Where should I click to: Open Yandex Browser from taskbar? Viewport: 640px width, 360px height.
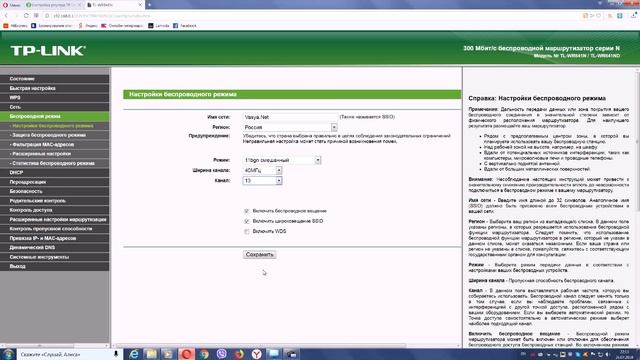click(256, 354)
